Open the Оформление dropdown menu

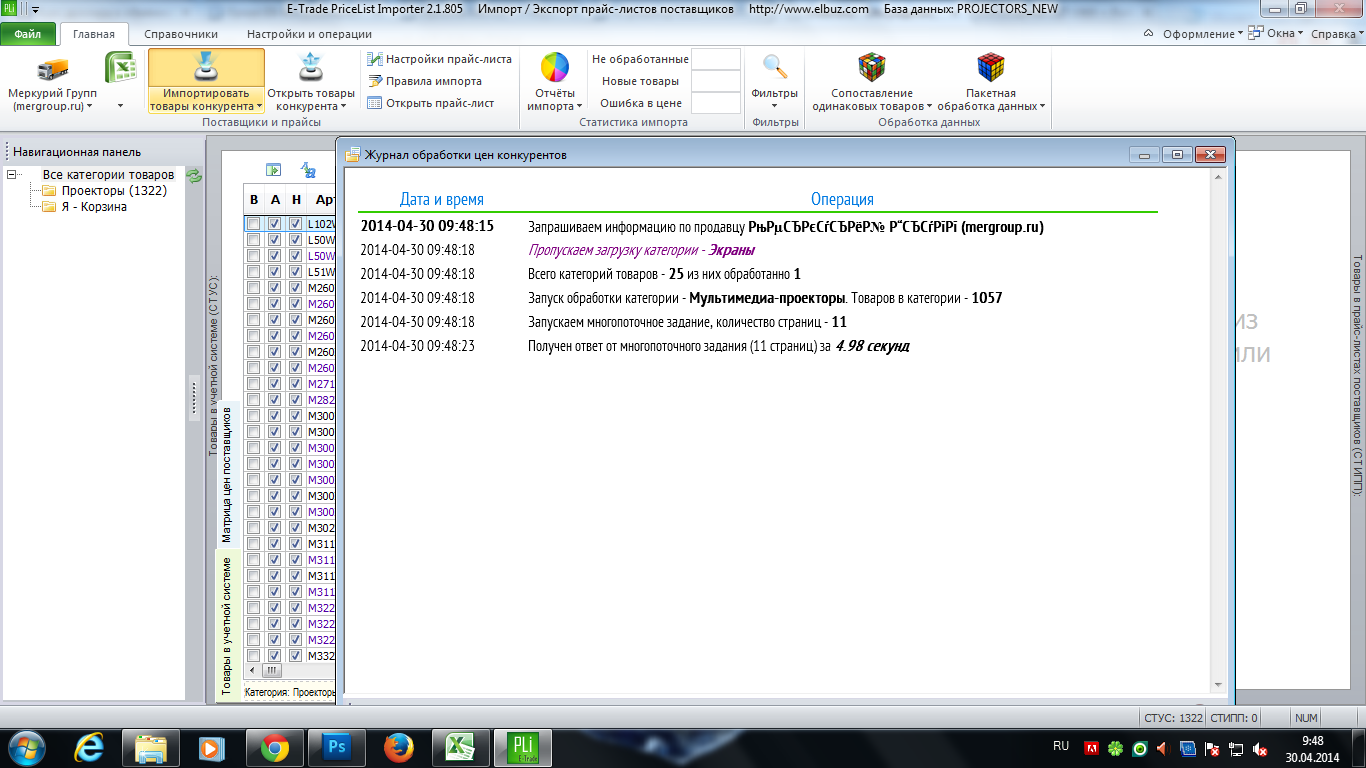(x=1203, y=33)
